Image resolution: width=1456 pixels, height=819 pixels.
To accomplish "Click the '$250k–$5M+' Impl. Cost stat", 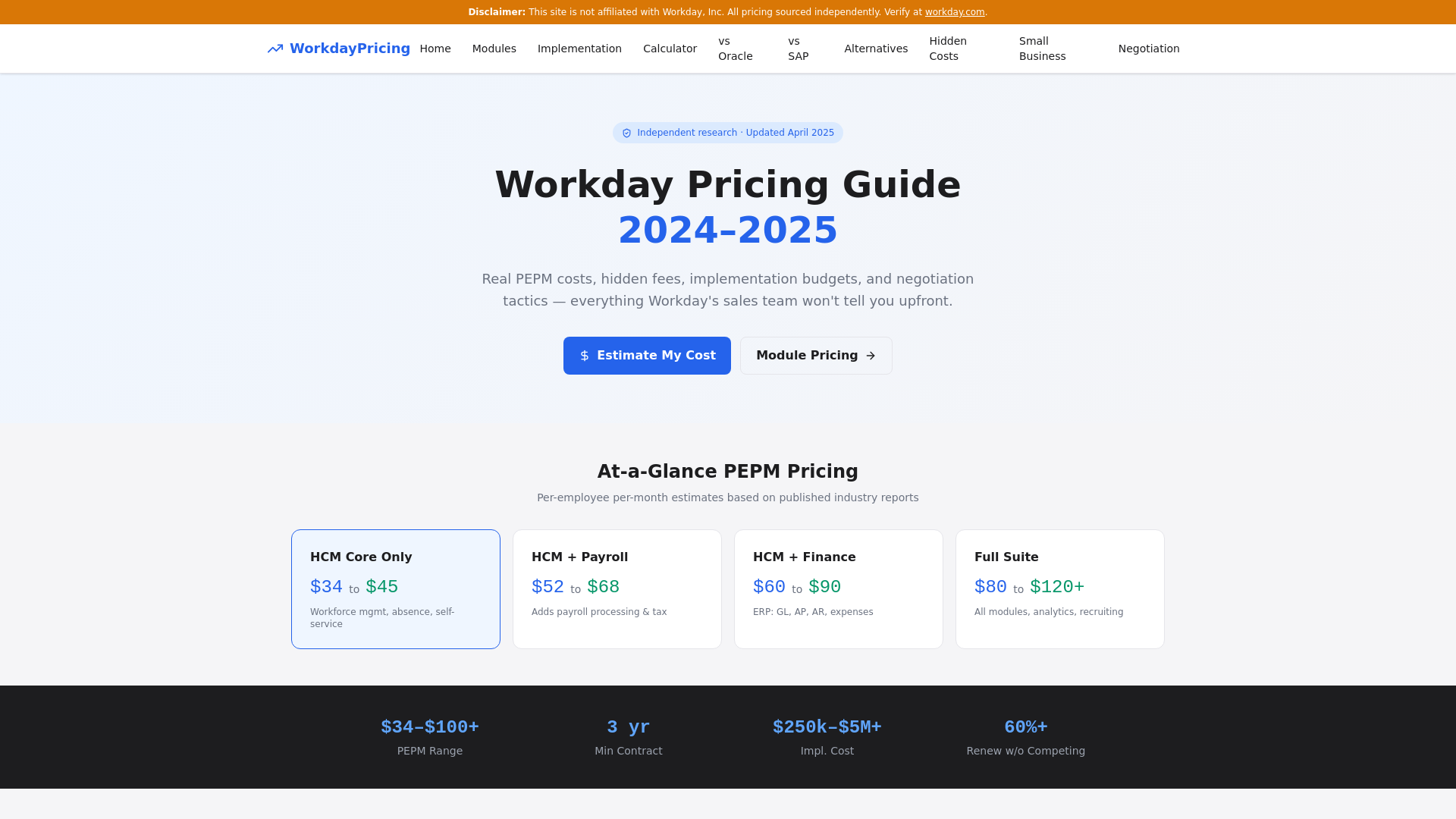I will pyautogui.click(x=827, y=727).
